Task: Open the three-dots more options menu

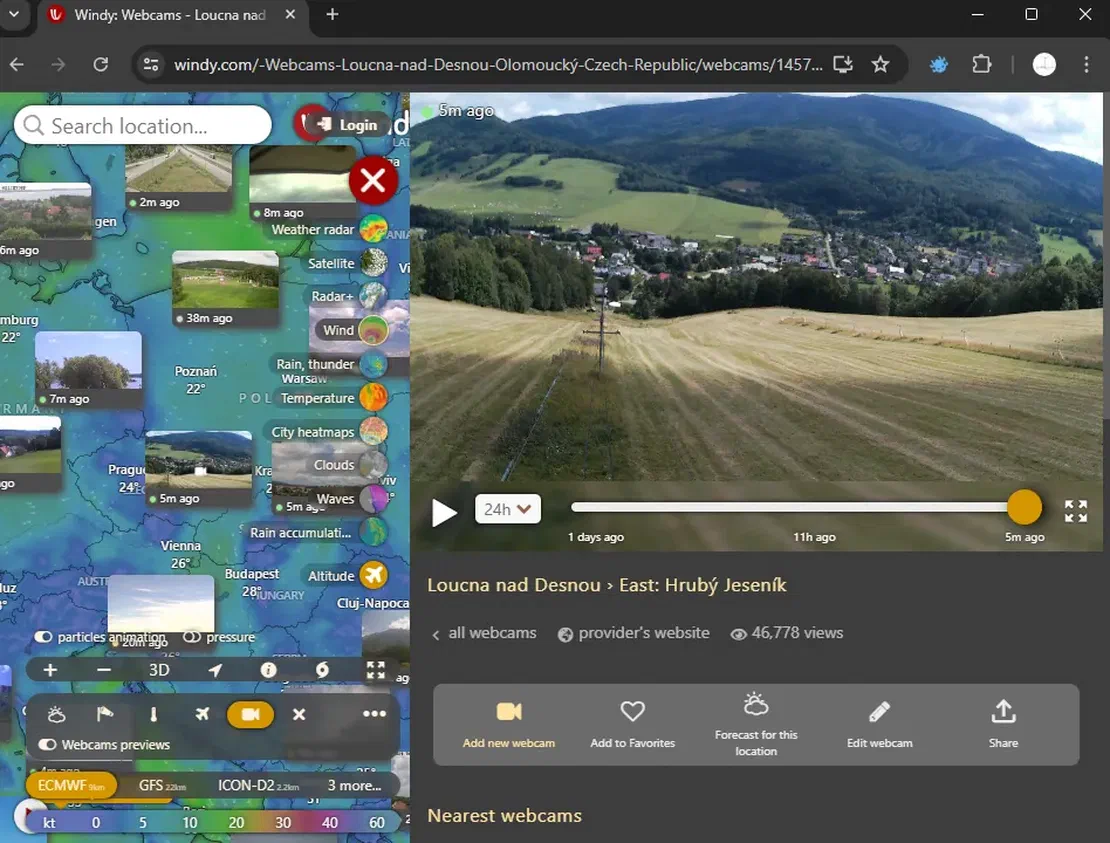Action: coord(374,714)
